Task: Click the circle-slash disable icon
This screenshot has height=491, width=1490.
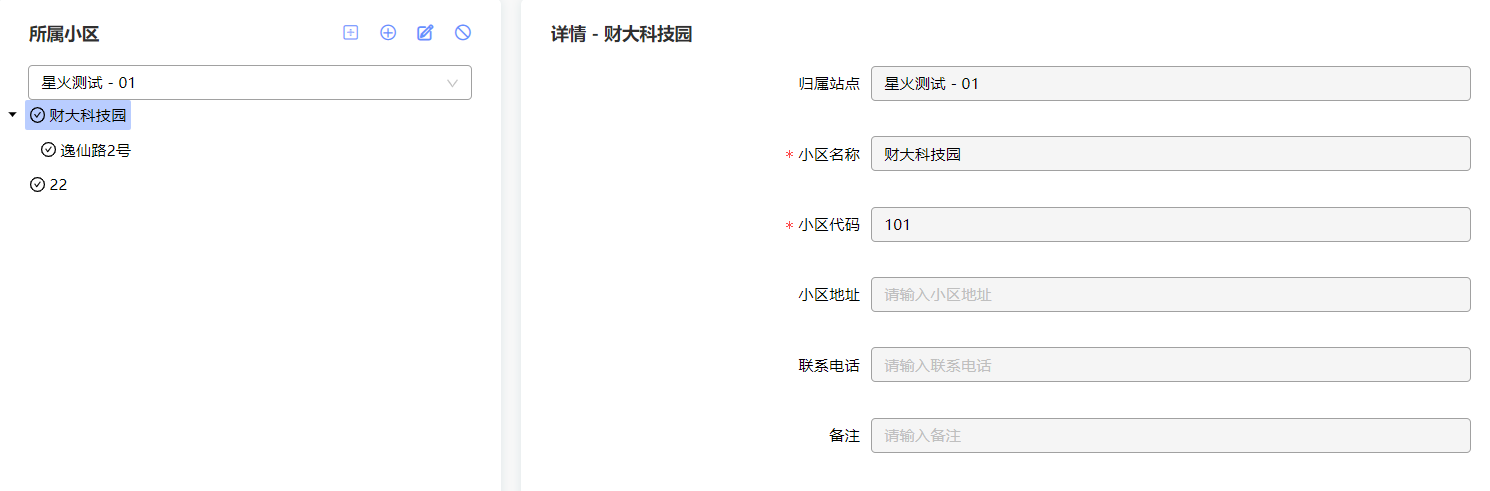Action: pos(463,33)
